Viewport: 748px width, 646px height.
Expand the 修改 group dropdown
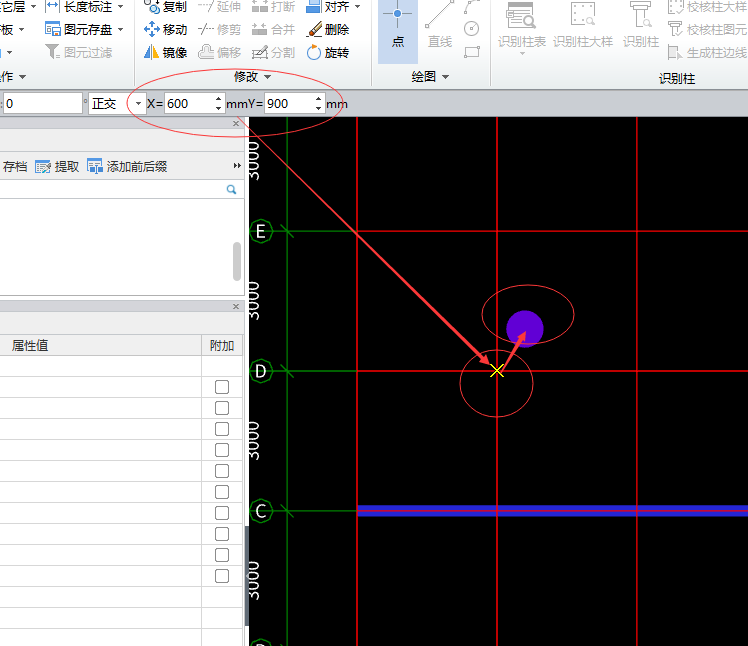(267, 77)
